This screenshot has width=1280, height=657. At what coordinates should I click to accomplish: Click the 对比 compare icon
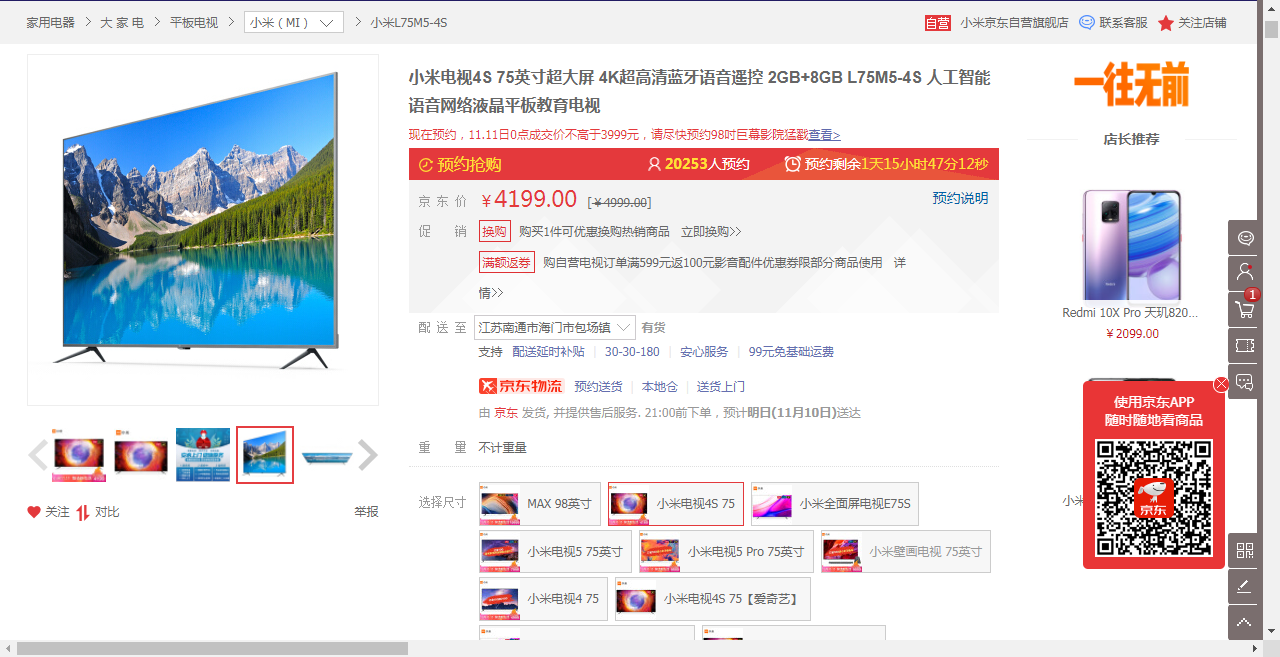[83, 512]
